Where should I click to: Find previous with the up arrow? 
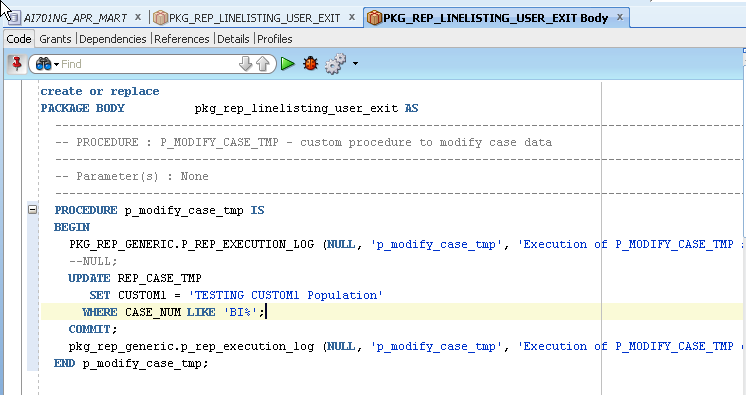click(x=263, y=64)
